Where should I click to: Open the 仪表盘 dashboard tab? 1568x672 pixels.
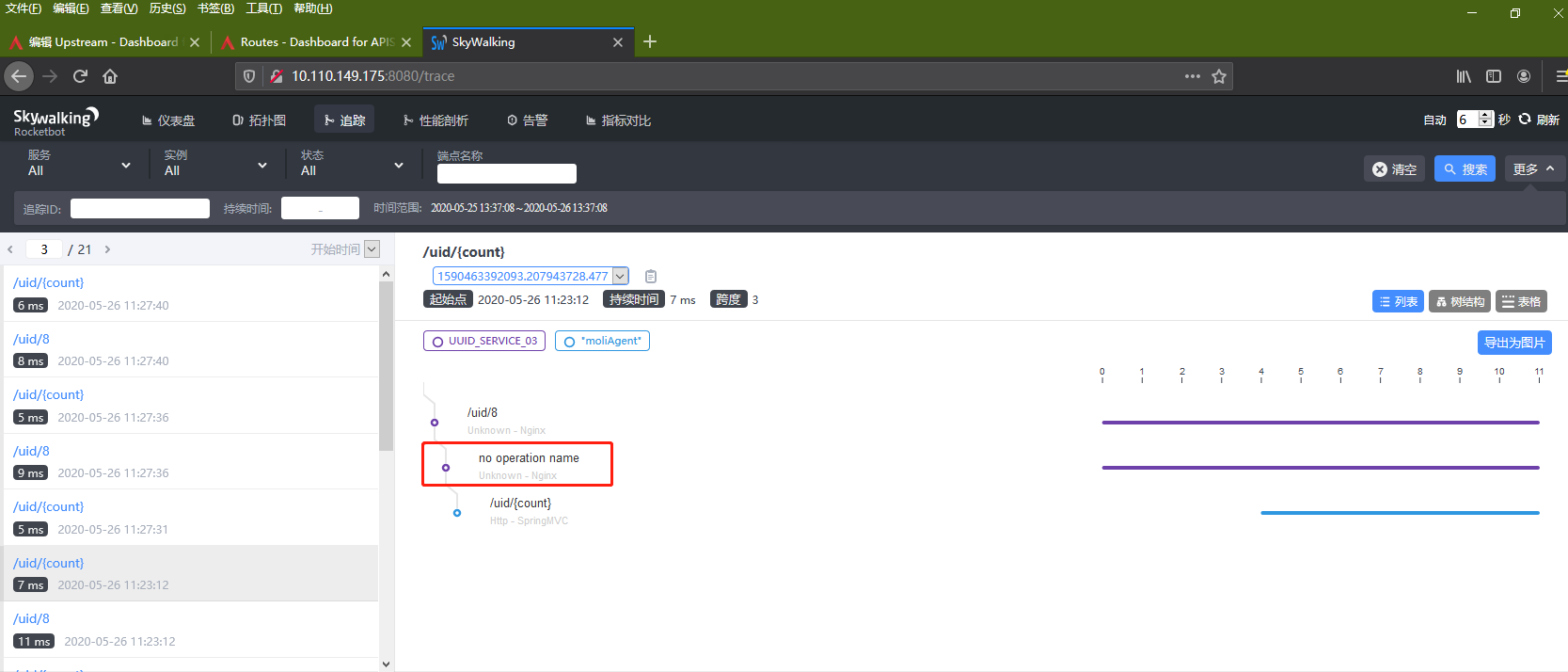168,120
